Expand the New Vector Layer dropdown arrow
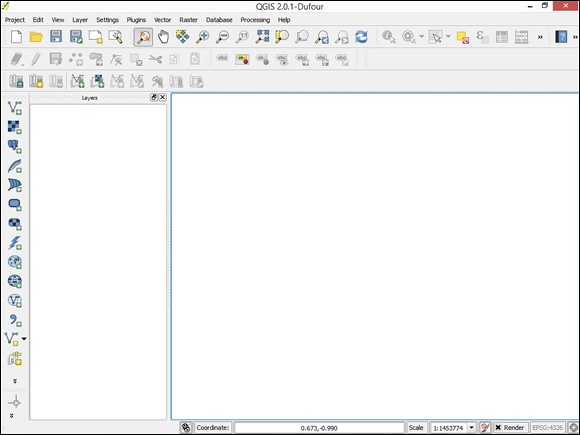The width and height of the screenshot is (580, 435). coord(24,339)
